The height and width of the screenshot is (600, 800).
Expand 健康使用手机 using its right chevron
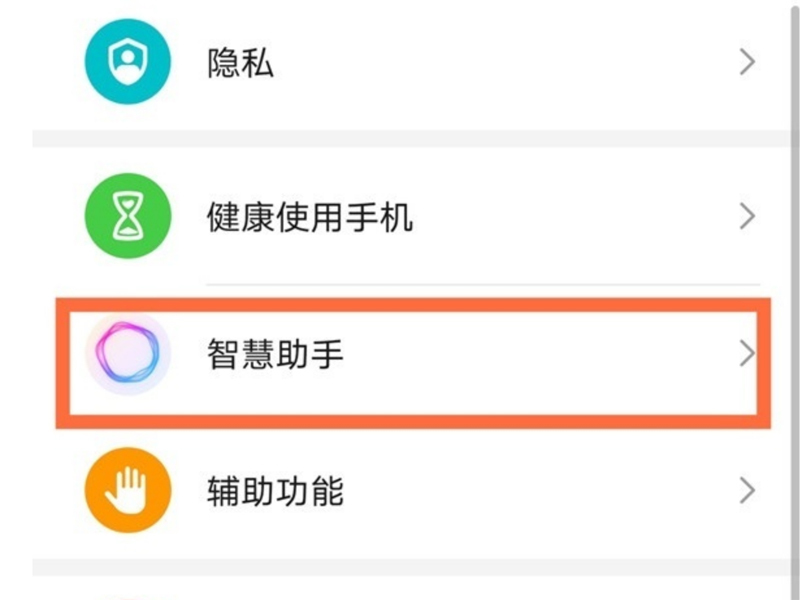pos(746,216)
